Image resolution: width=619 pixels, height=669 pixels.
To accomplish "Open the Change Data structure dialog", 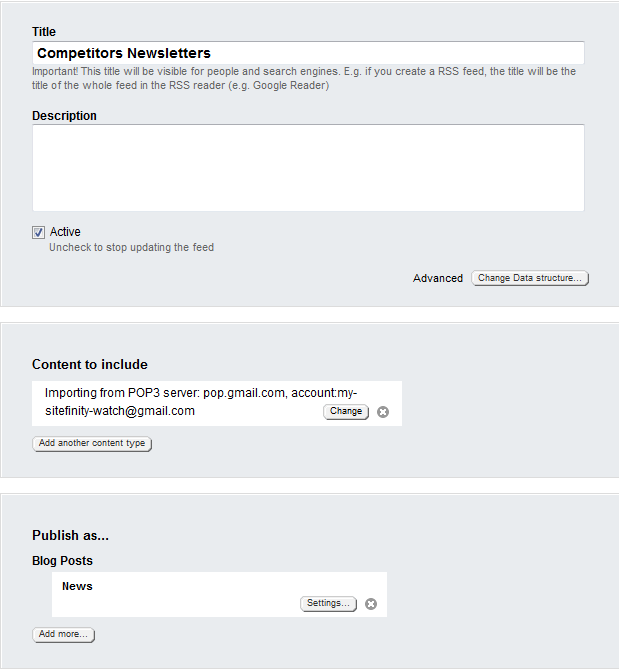I will (x=530, y=278).
